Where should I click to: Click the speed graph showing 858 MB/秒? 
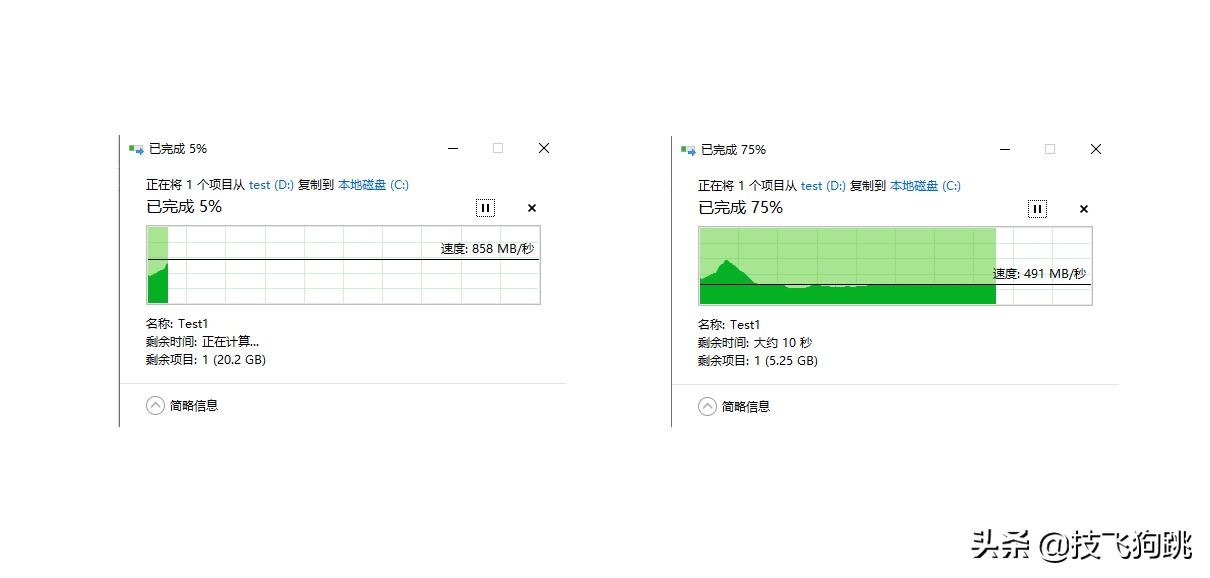click(x=343, y=264)
